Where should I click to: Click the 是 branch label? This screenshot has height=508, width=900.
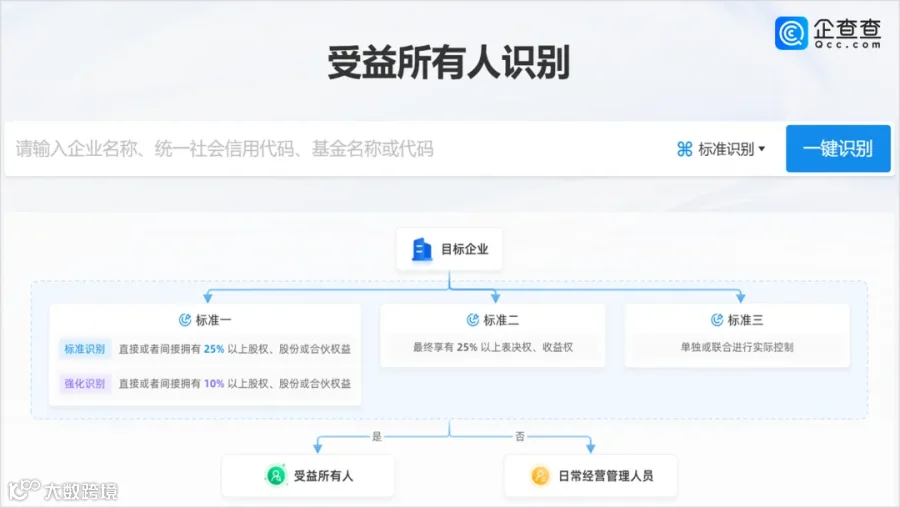tap(377, 436)
